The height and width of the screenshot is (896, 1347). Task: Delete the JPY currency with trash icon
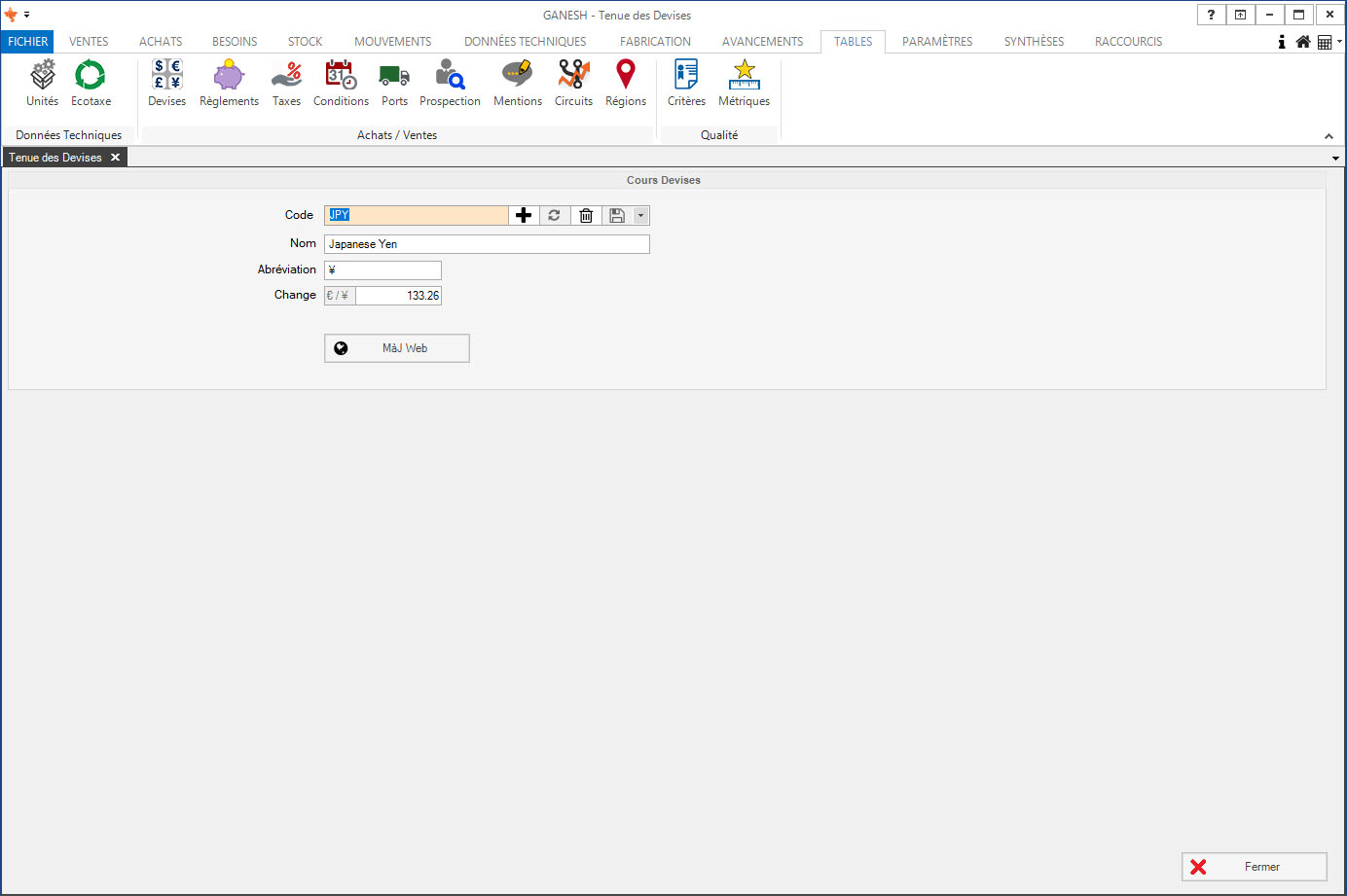point(586,216)
